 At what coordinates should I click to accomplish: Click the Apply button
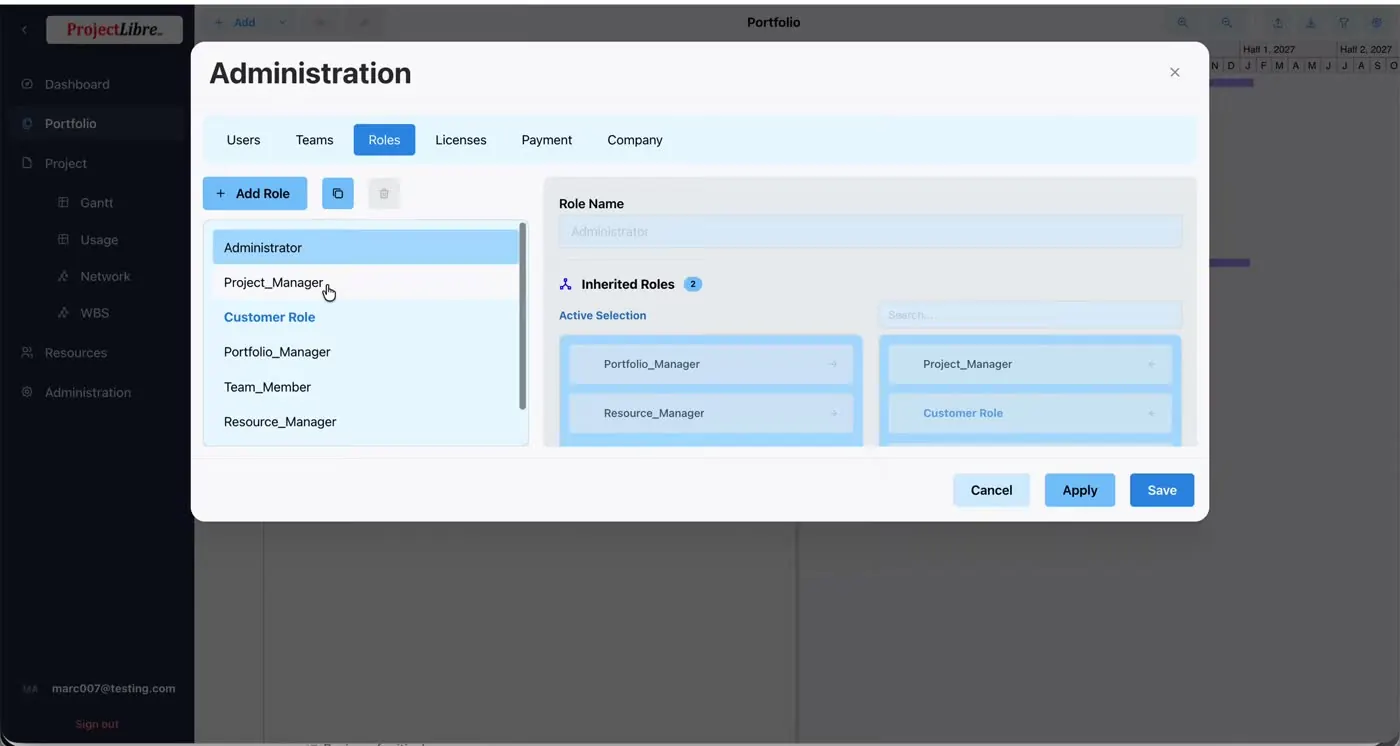(1080, 490)
